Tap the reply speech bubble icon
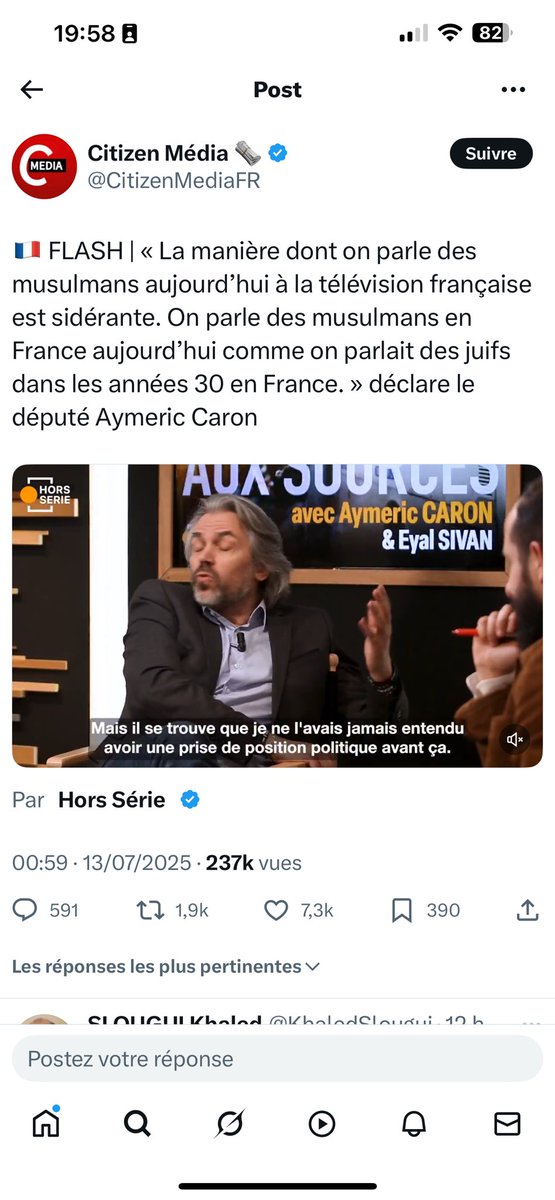555x1200 pixels. click(x=24, y=910)
